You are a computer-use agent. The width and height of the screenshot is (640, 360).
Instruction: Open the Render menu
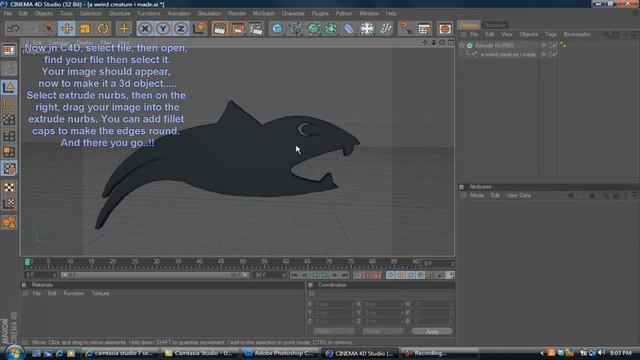coord(237,13)
